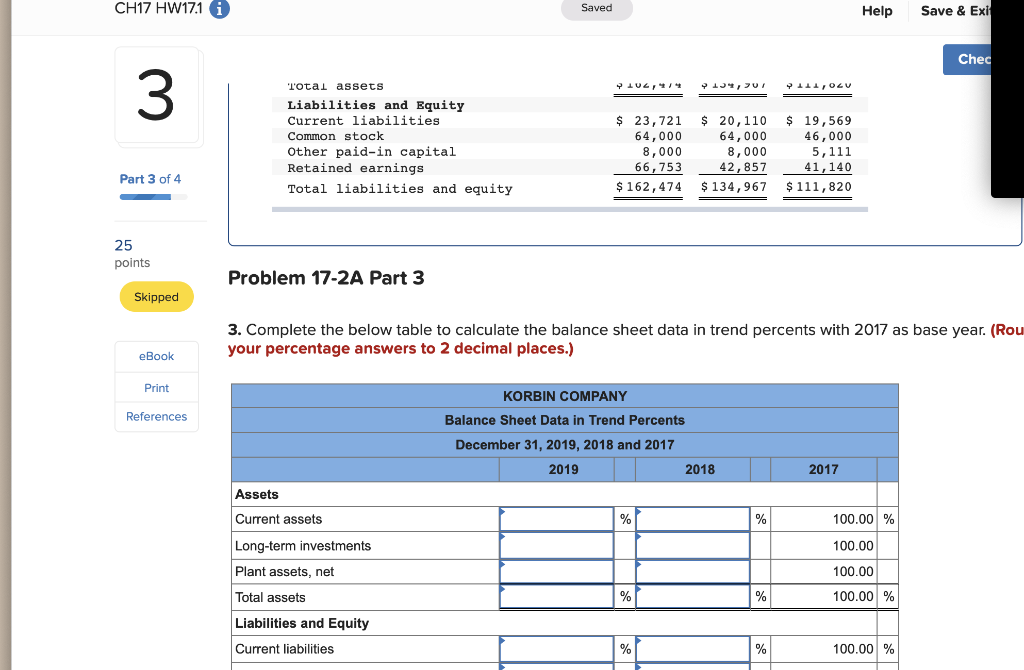Open the eBook resource

pos(156,356)
